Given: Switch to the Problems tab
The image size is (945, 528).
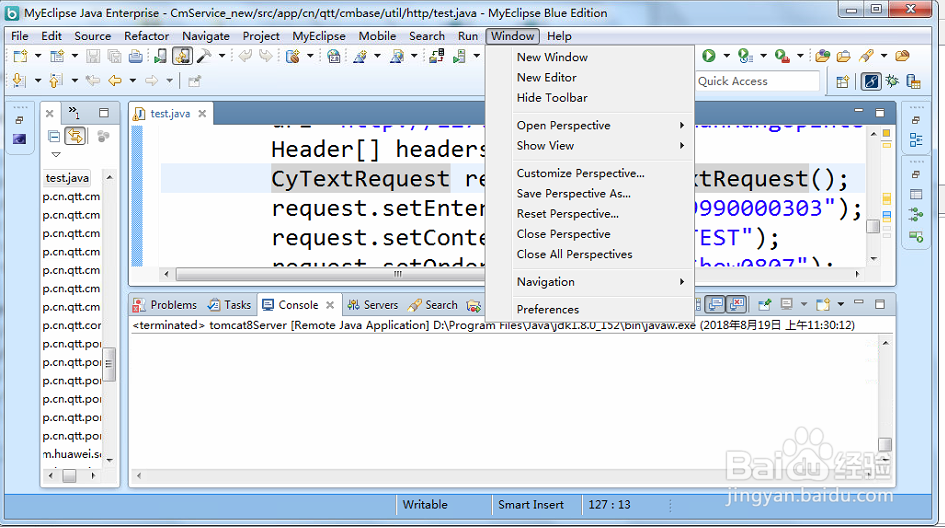Looking at the screenshot, I should (165, 305).
